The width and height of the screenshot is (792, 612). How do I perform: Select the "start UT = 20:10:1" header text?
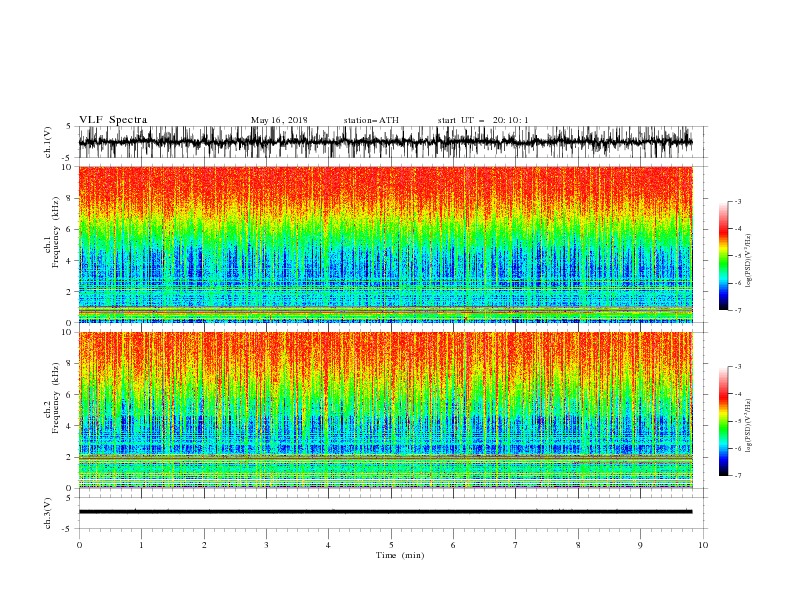click(x=483, y=120)
